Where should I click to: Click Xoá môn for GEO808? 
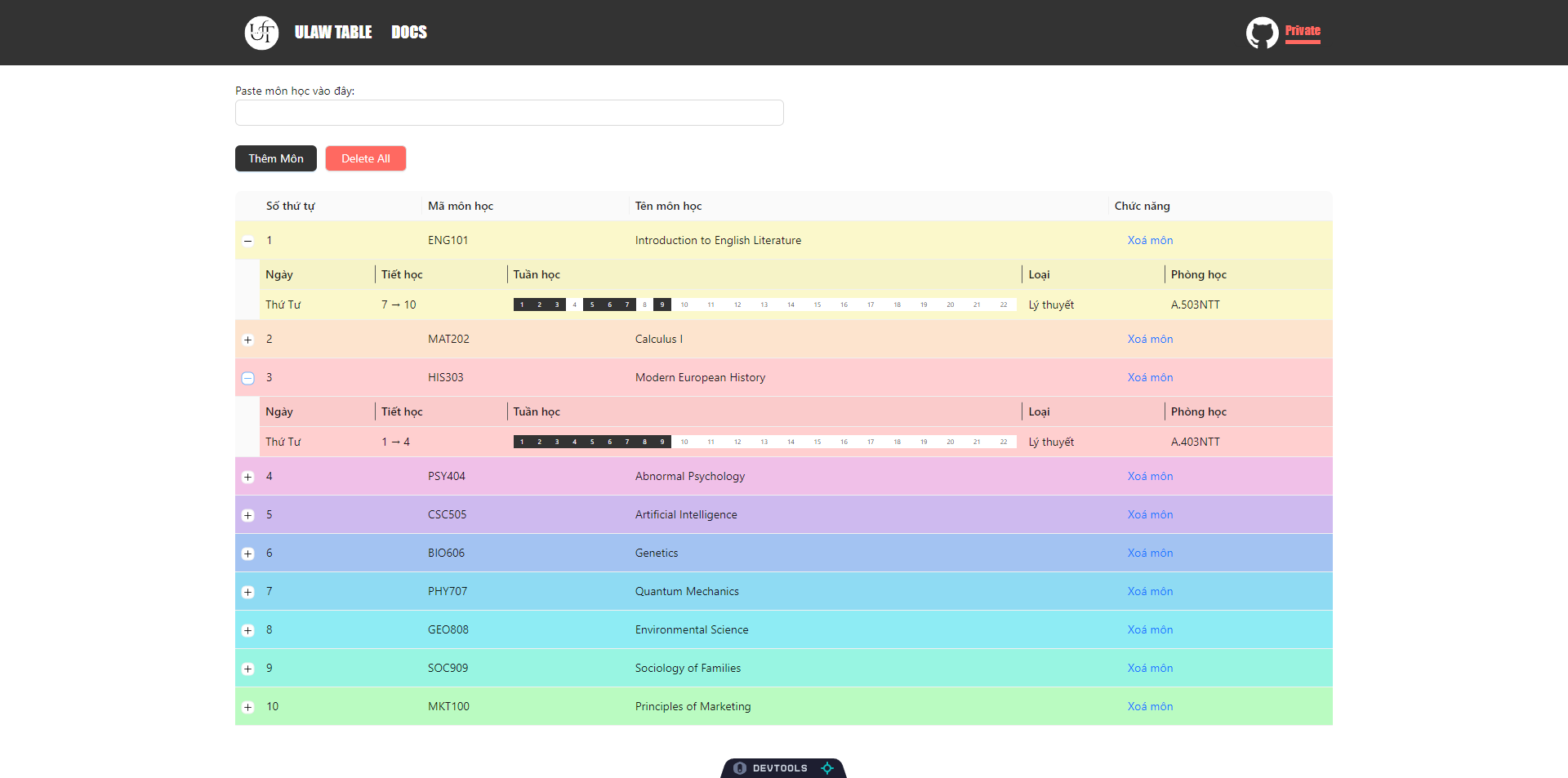point(1150,629)
